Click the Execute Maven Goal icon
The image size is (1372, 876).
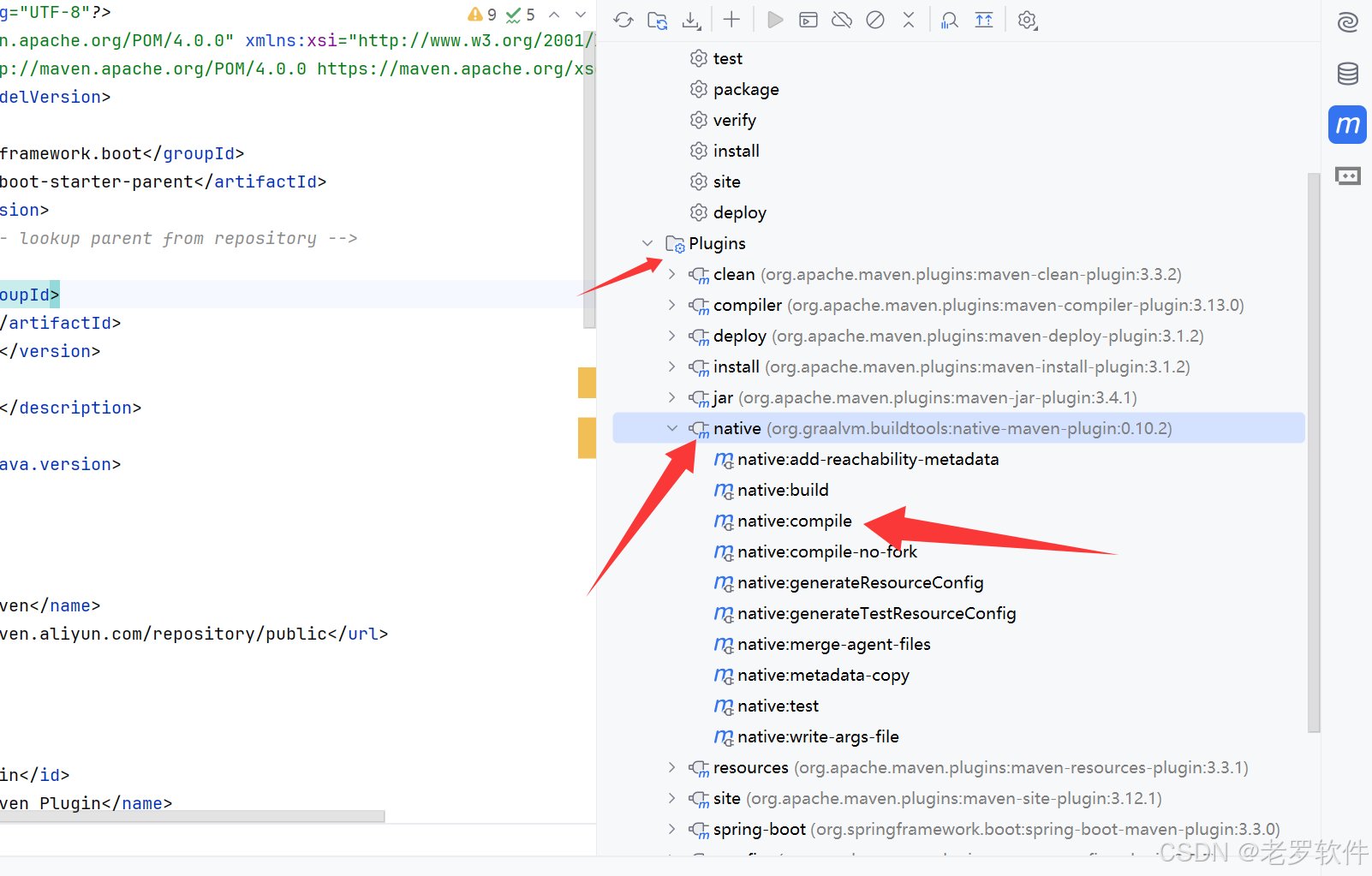click(808, 20)
